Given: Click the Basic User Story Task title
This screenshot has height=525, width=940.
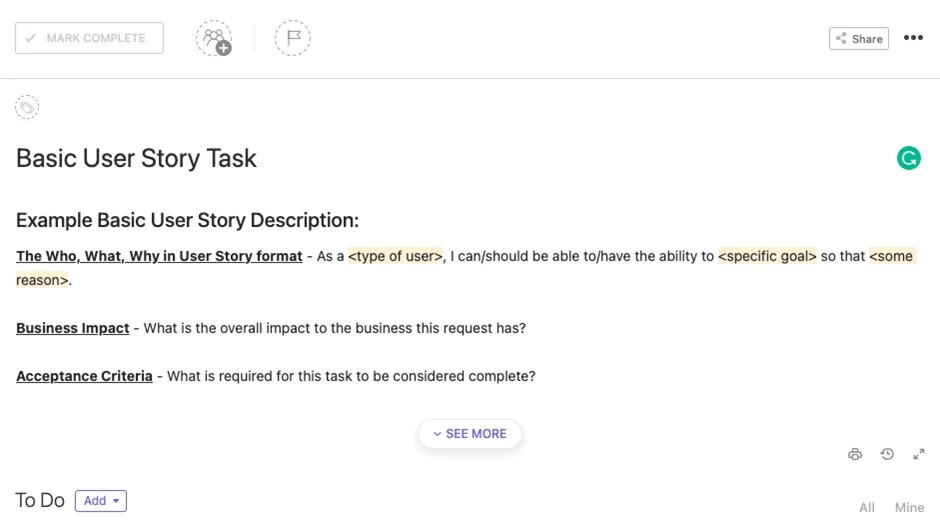Looking at the screenshot, I should pyautogui.click(x=136, y=159).
